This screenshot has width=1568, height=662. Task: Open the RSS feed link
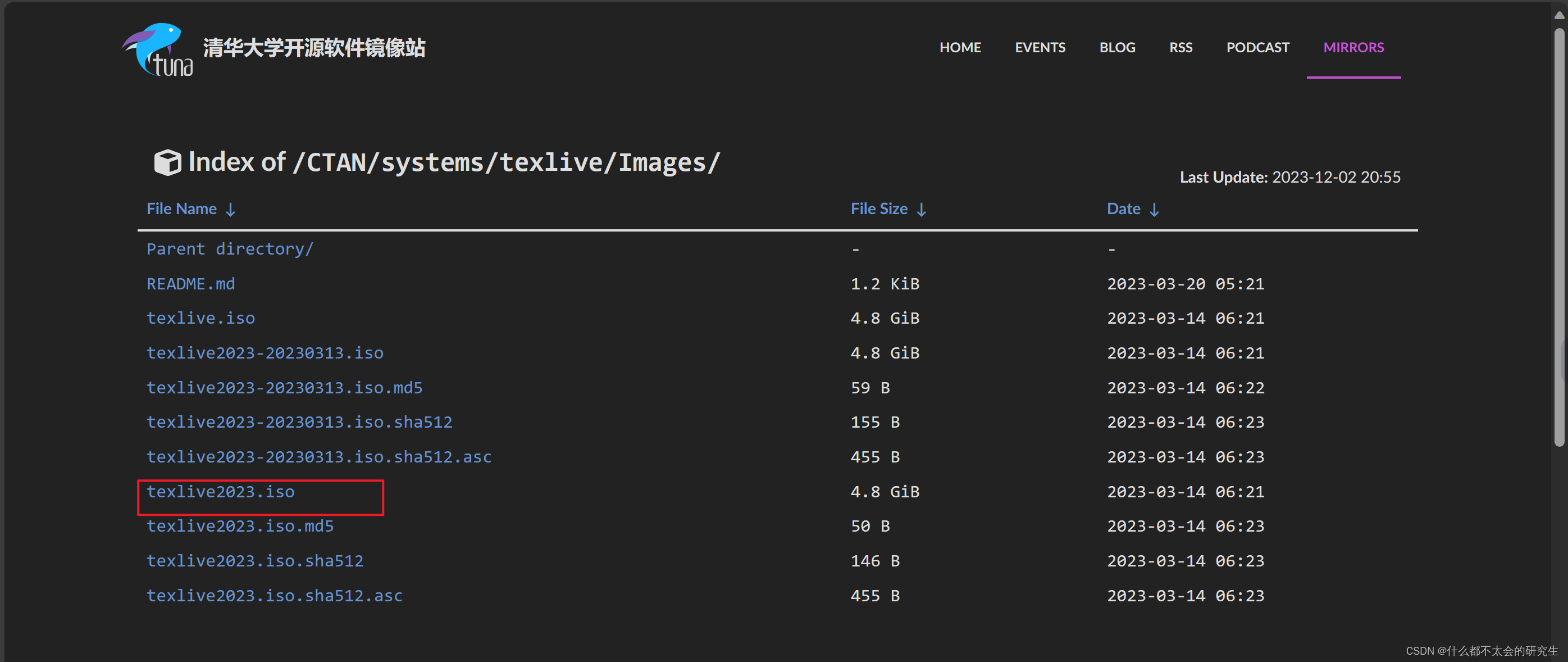(x=1180, y=48)
